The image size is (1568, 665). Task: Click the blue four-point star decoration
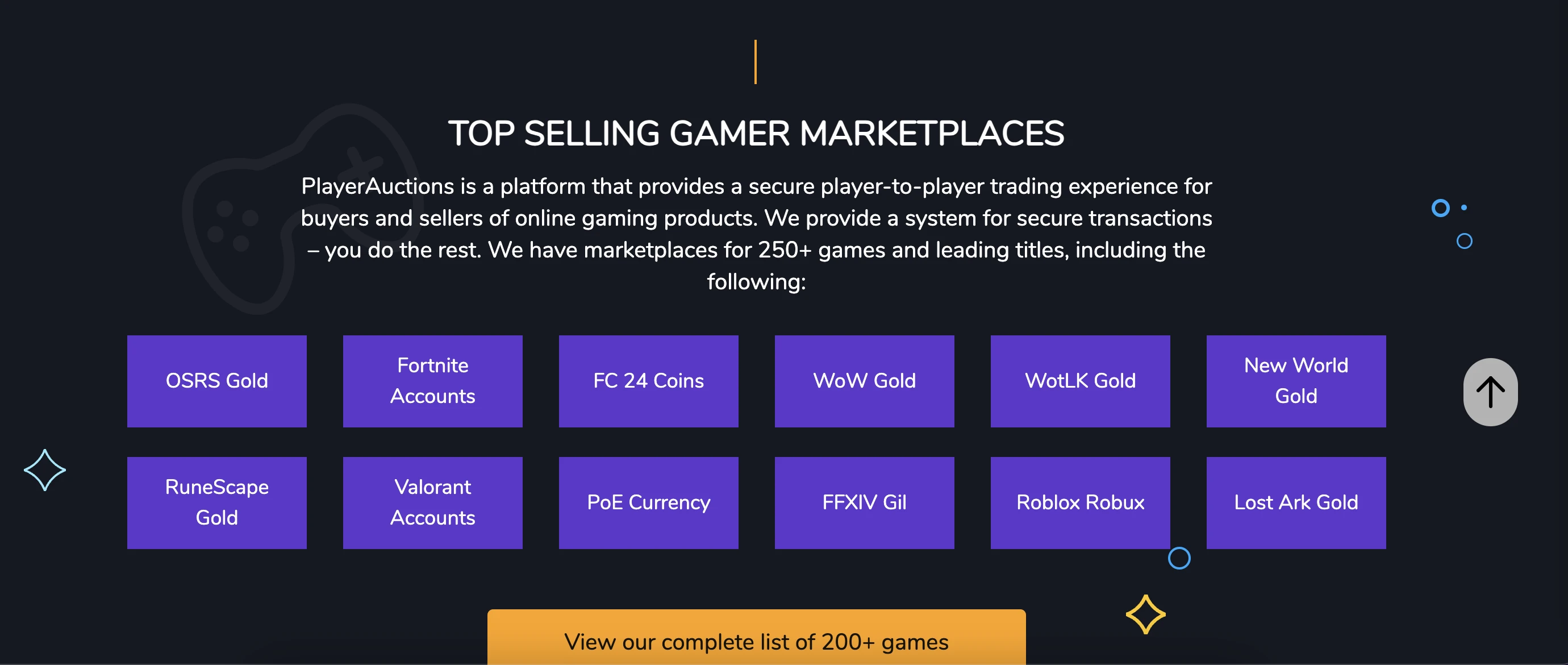45,470
